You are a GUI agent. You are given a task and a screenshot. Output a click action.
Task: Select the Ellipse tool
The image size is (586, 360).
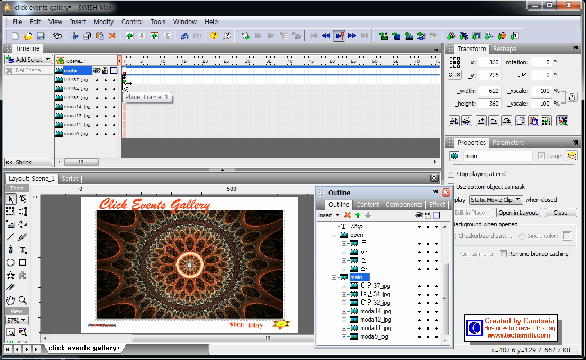[x=11, y=262]
